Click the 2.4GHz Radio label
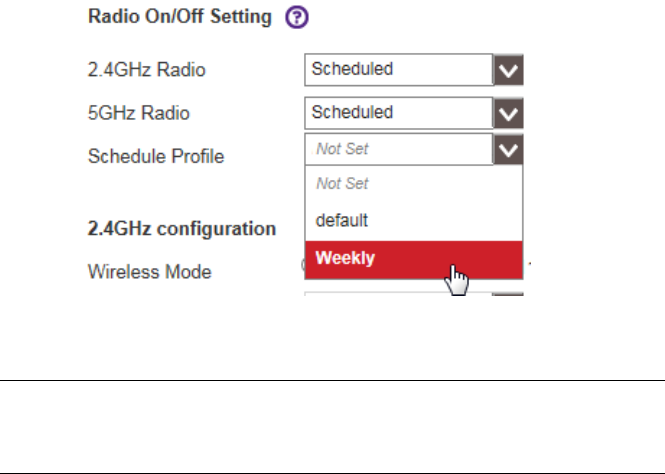Screen dimensions: 665x474 [x=136, y=70]
